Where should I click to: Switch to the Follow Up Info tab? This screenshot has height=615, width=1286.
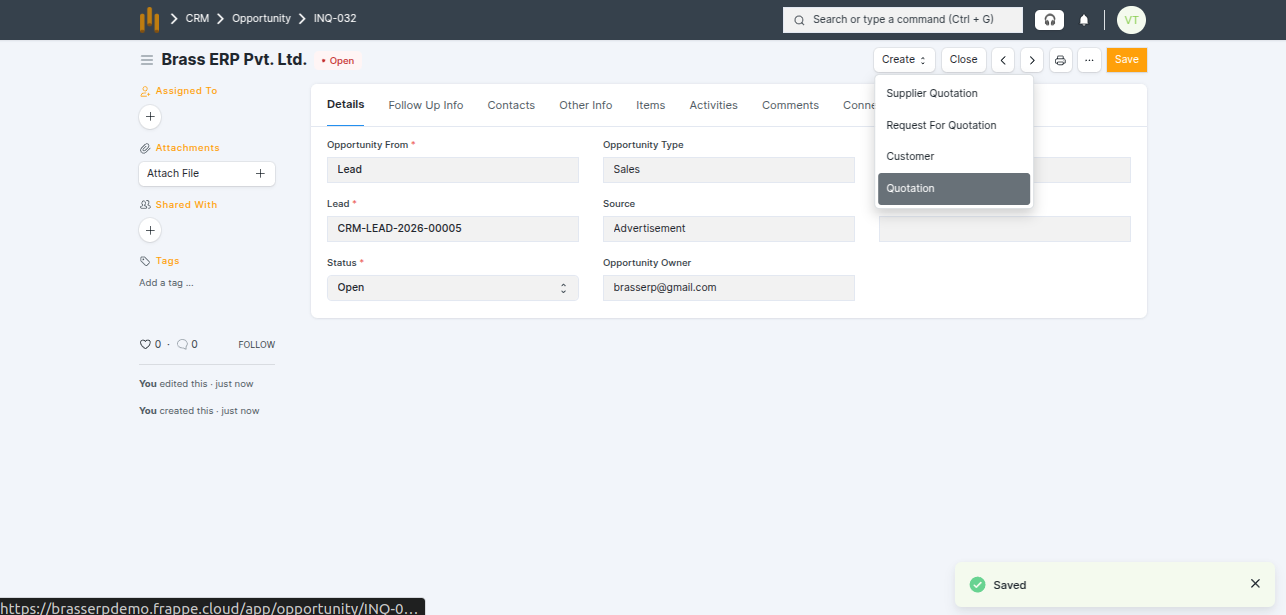click(x=426, y=105)
